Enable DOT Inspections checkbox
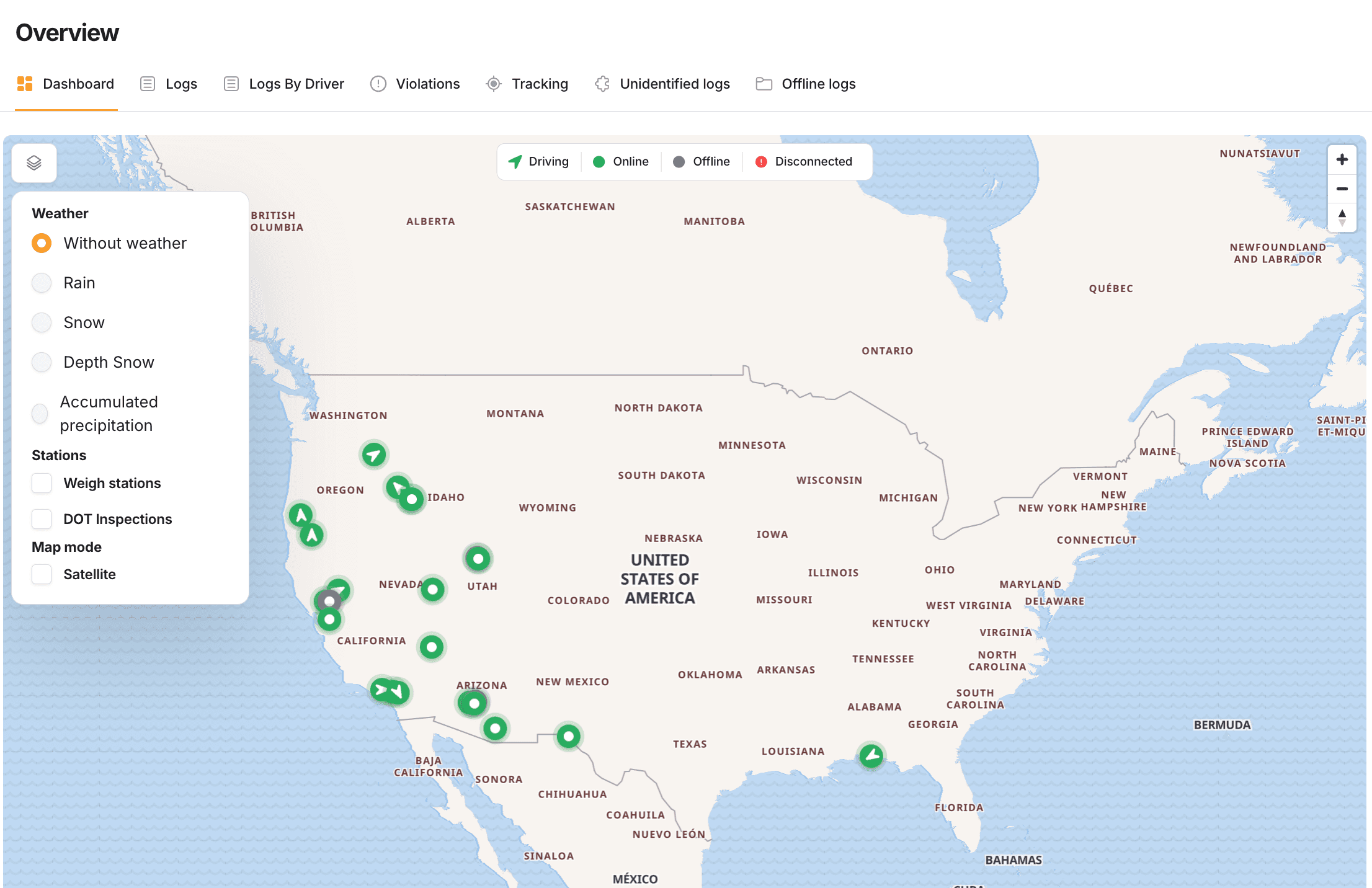 (42, 519)
